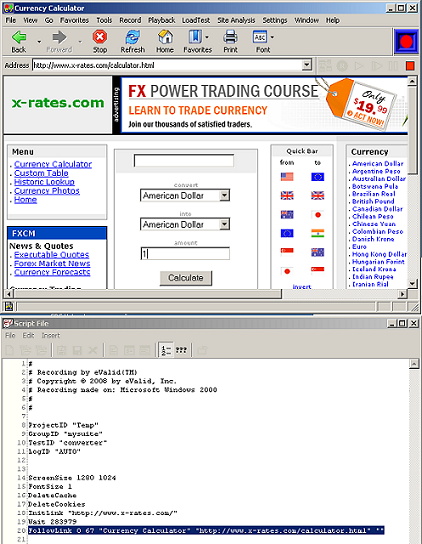Click the large red record indicator icon

click(406, 42)
